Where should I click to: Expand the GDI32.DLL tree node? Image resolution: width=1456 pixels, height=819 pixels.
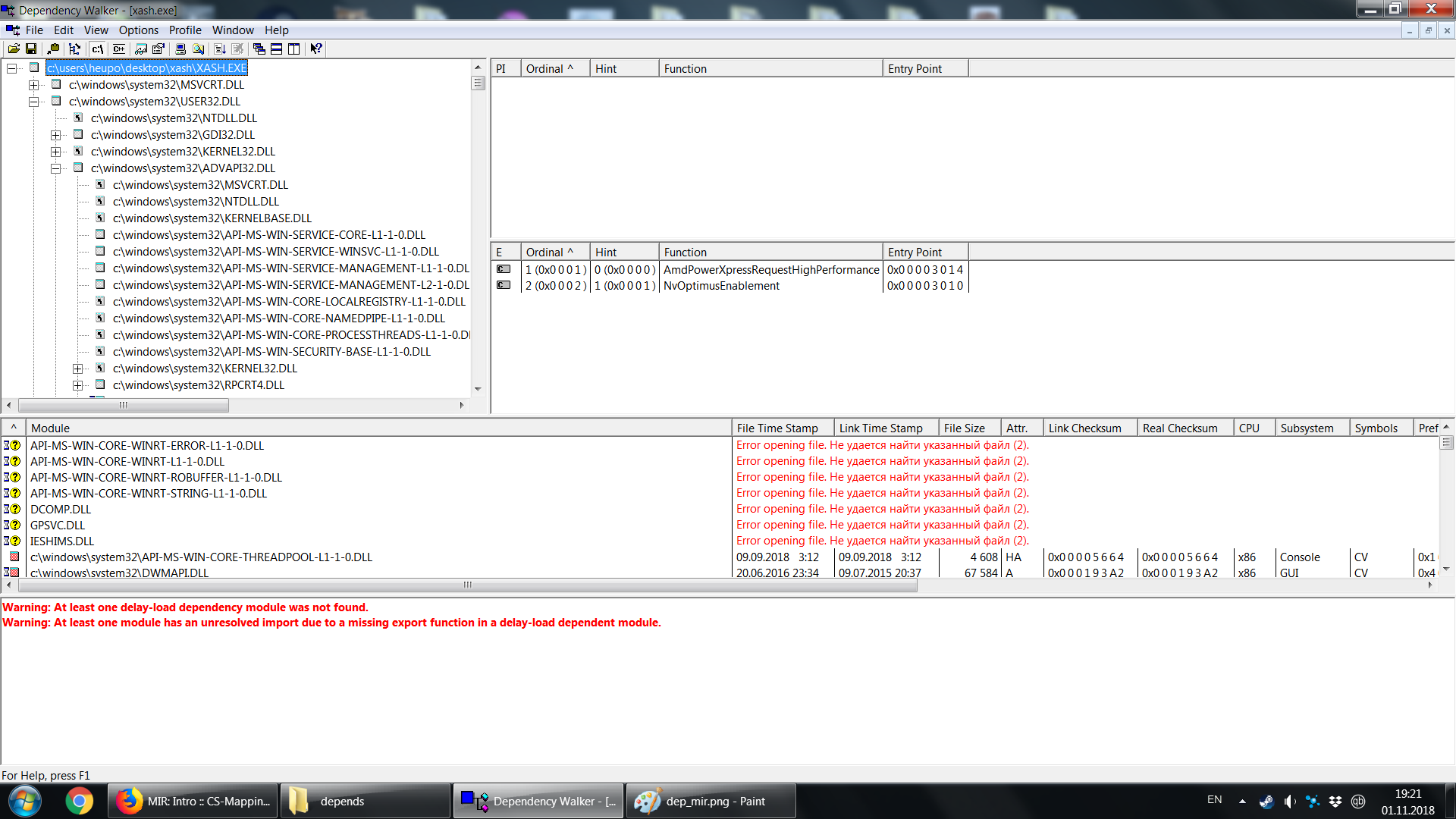click(x=56, y=135)
